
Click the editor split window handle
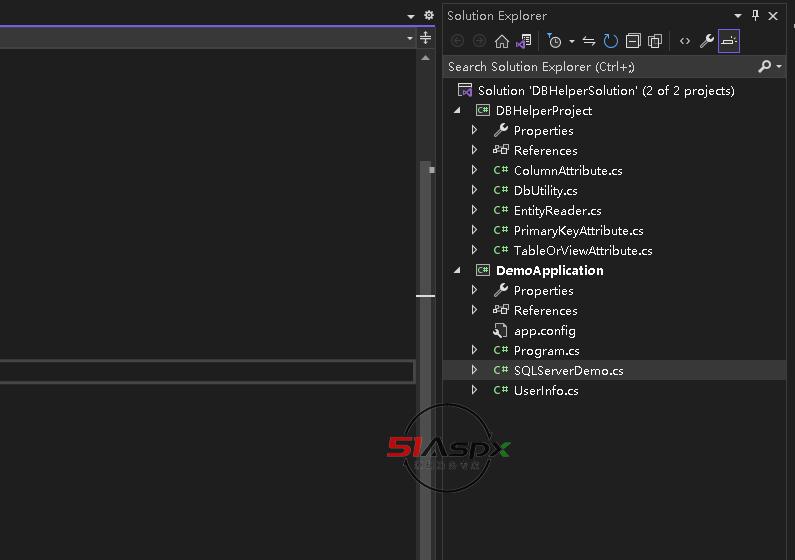pyautogui.click(x=426, y=38)
